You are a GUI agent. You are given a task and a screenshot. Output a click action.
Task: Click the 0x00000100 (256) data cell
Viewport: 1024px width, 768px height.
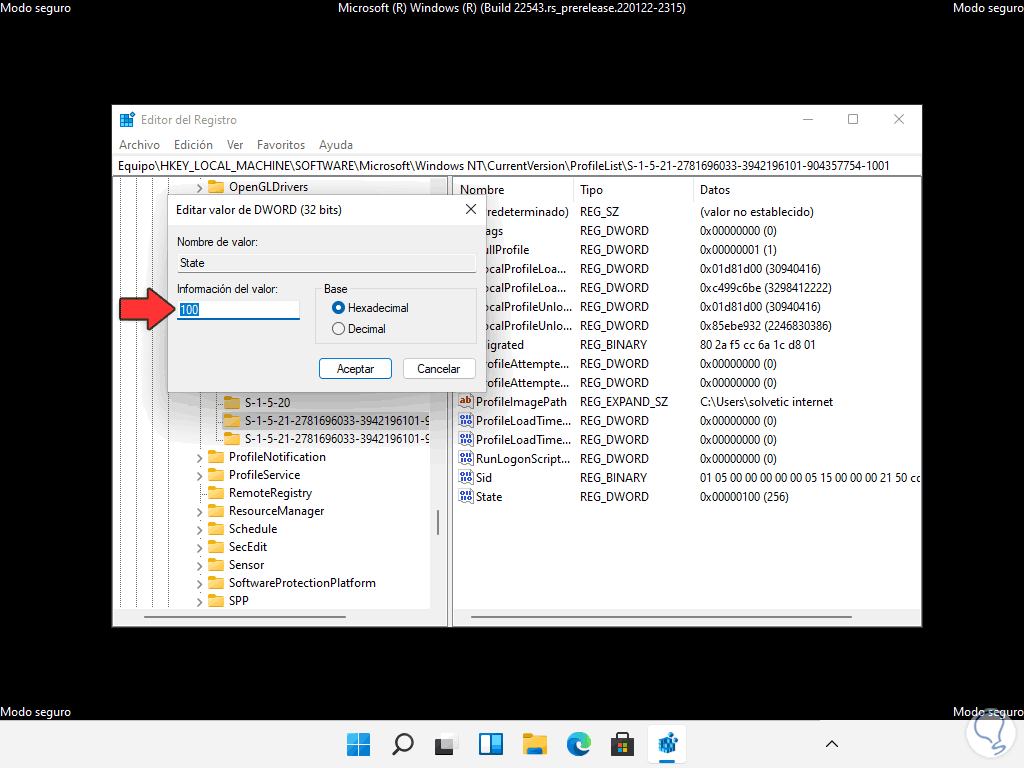pyautogui.click(x=744, y=497)
